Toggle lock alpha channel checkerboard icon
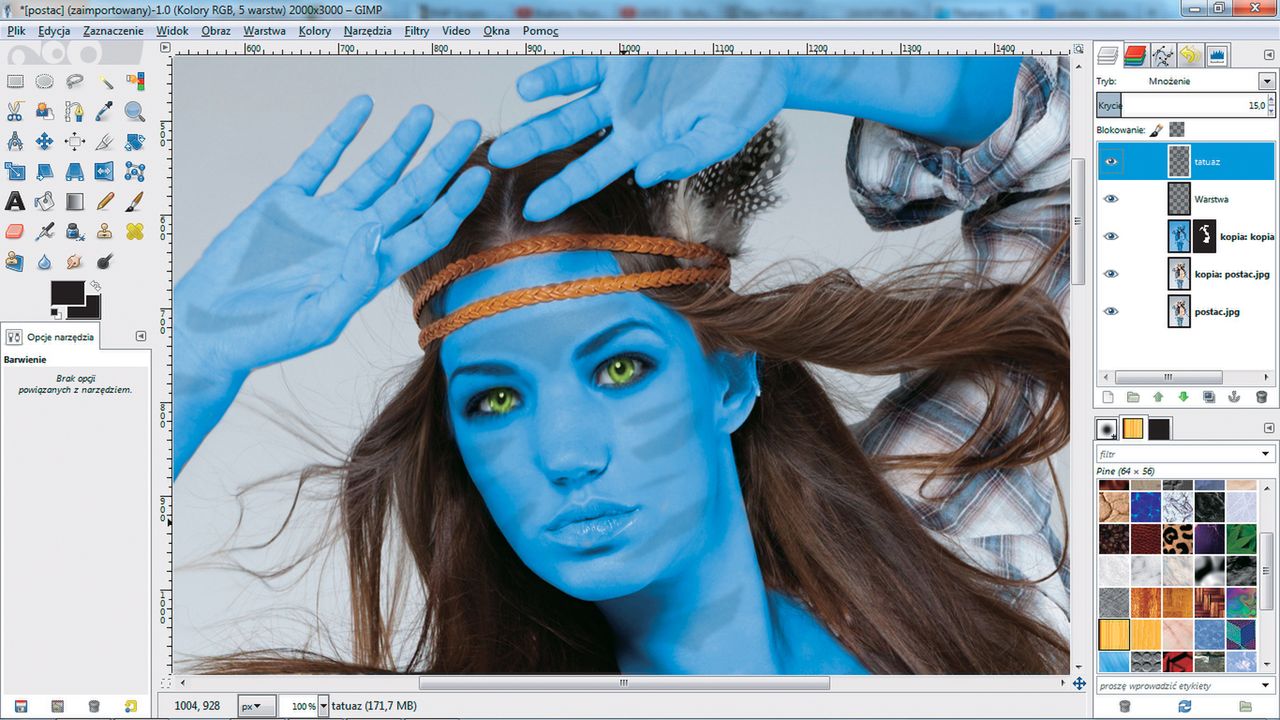1280x720 pixels. pyautogui.click(x=1177, y=130)
